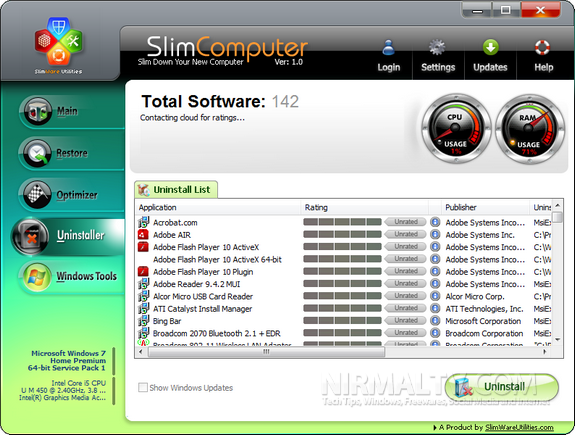
Task: Click Adobe Flash Player 10 Plugin icon
Action: [143, 271]
